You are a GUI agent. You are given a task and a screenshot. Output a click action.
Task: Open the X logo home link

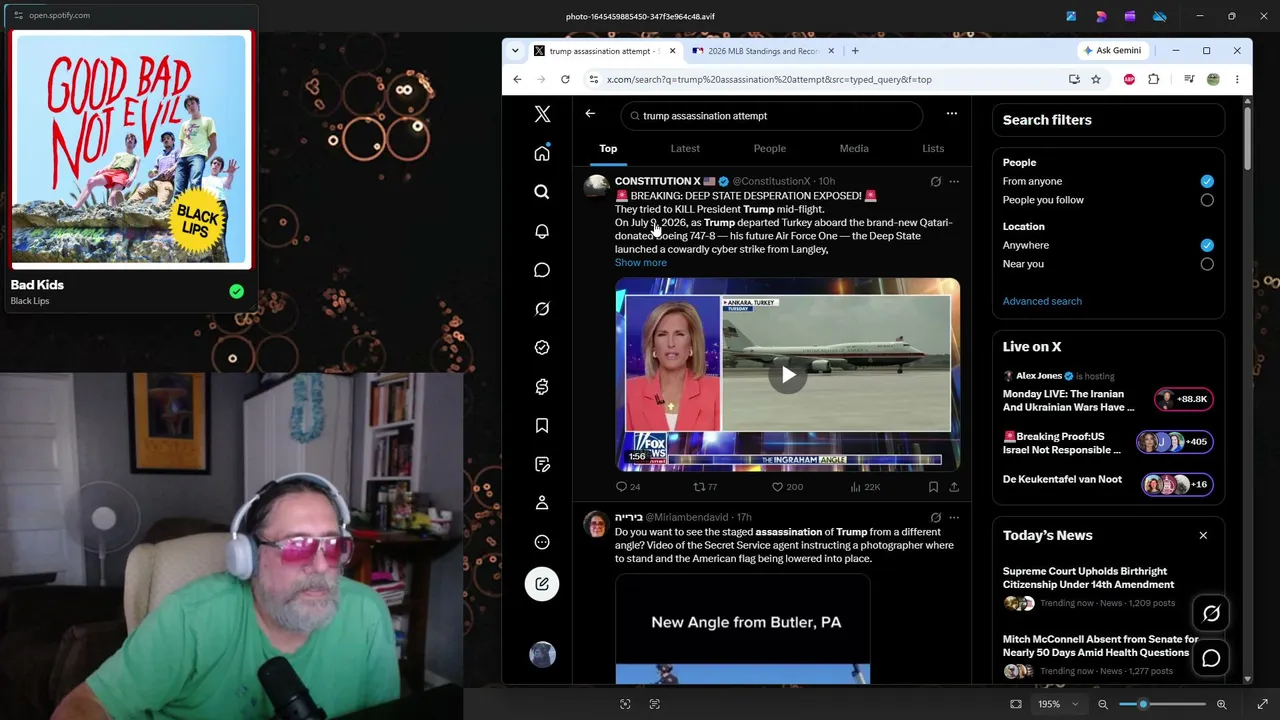[x=542, y=115]
